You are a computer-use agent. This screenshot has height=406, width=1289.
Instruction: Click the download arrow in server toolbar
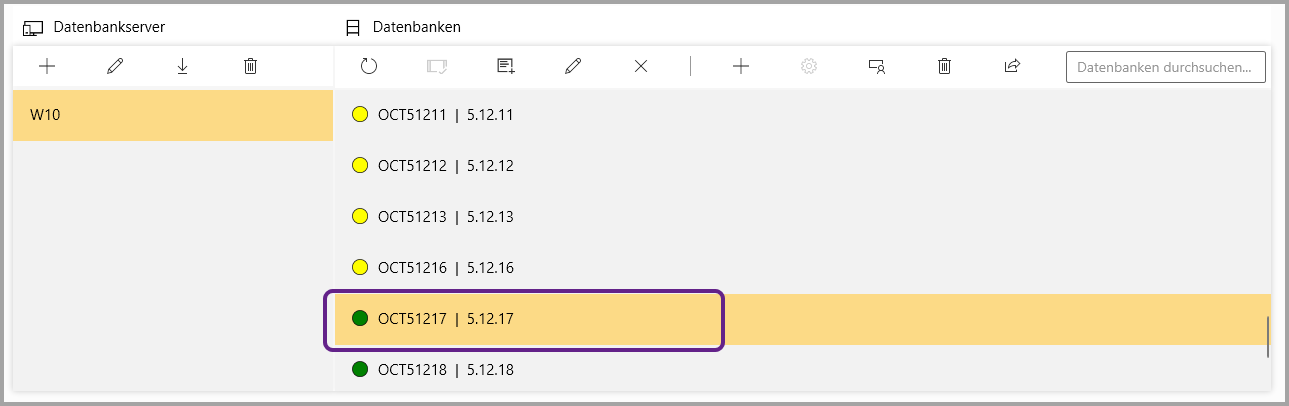[x=182, y=67]
